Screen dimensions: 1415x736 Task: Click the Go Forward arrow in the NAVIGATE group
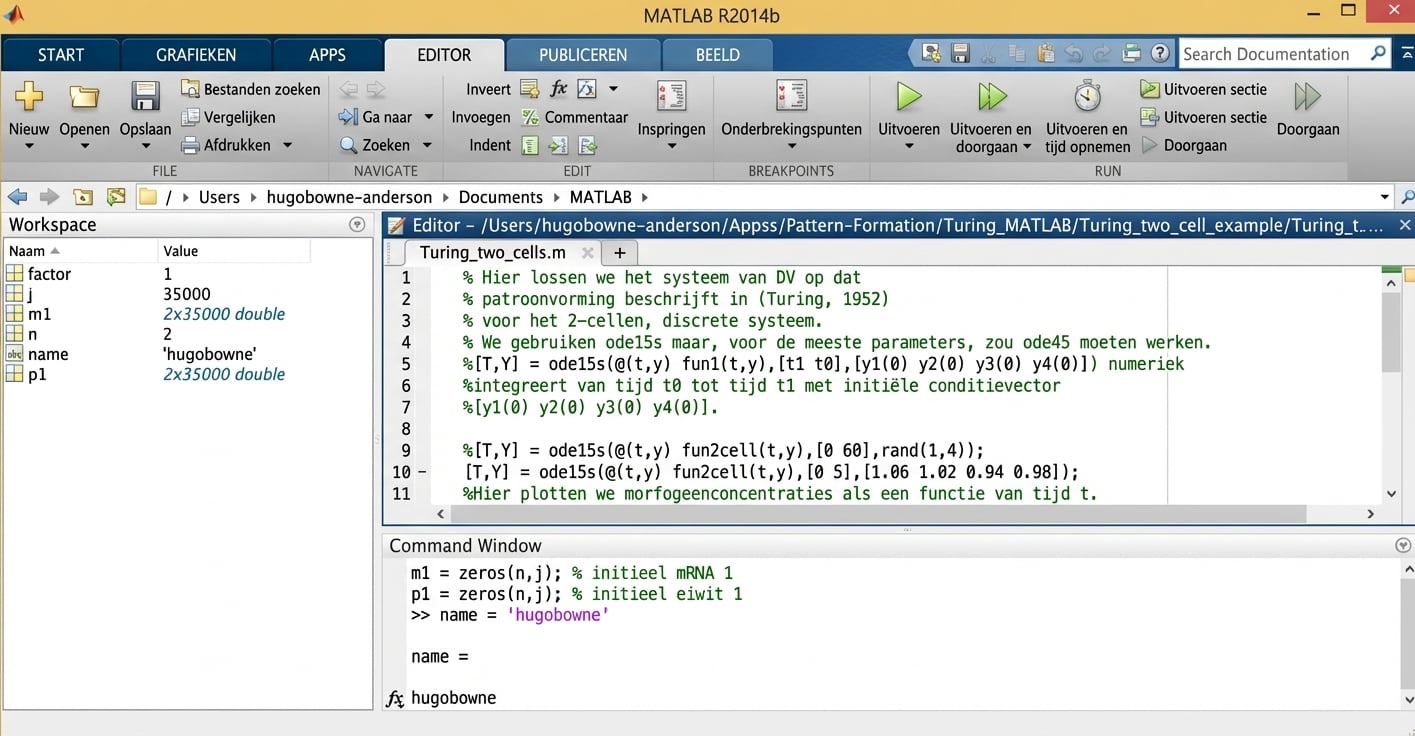376,89
